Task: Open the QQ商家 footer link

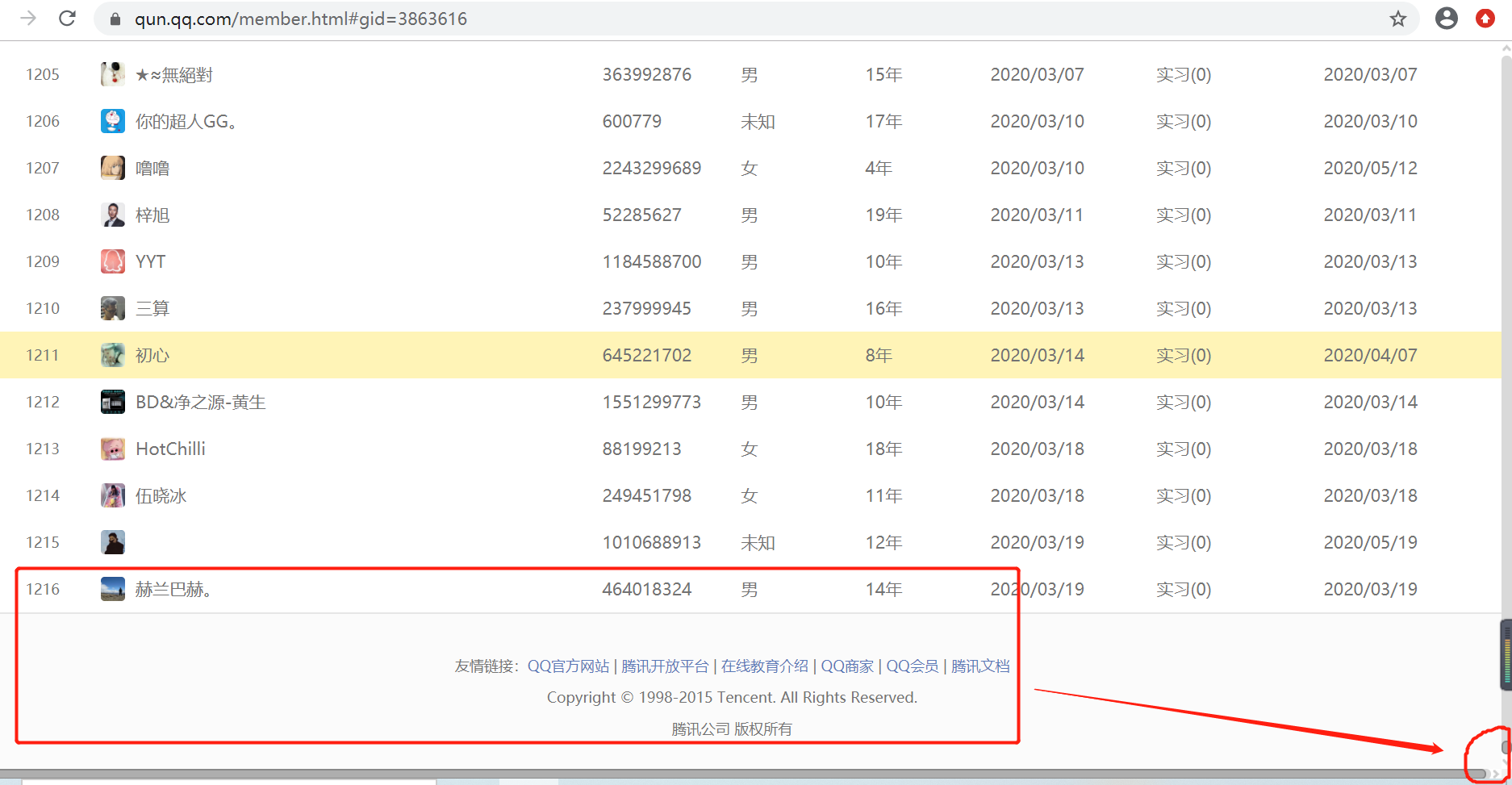Action: [847, 666]
